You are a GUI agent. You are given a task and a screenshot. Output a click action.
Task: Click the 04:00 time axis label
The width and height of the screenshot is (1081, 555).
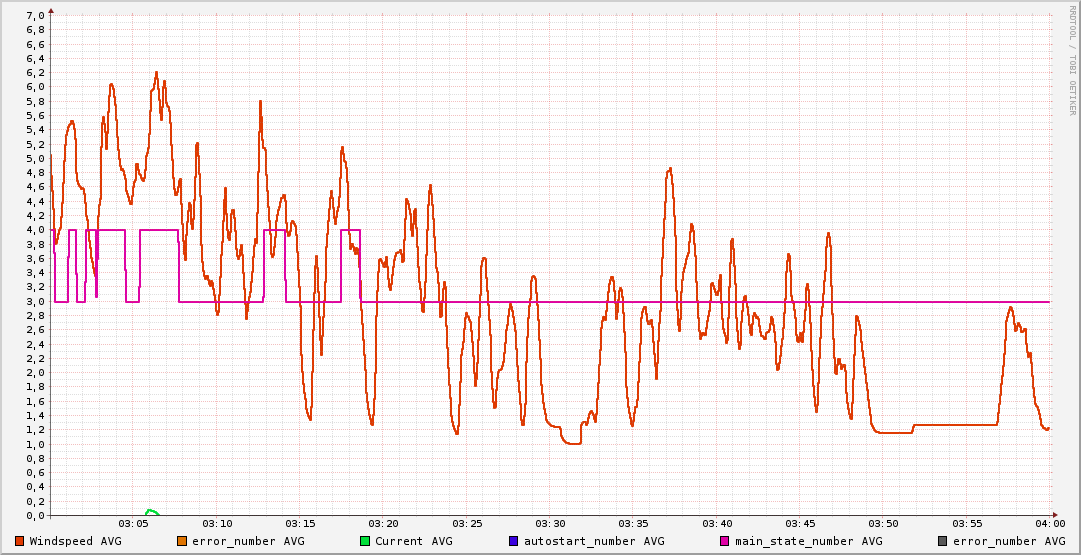pyautogui.click(x=1049, y=524)
